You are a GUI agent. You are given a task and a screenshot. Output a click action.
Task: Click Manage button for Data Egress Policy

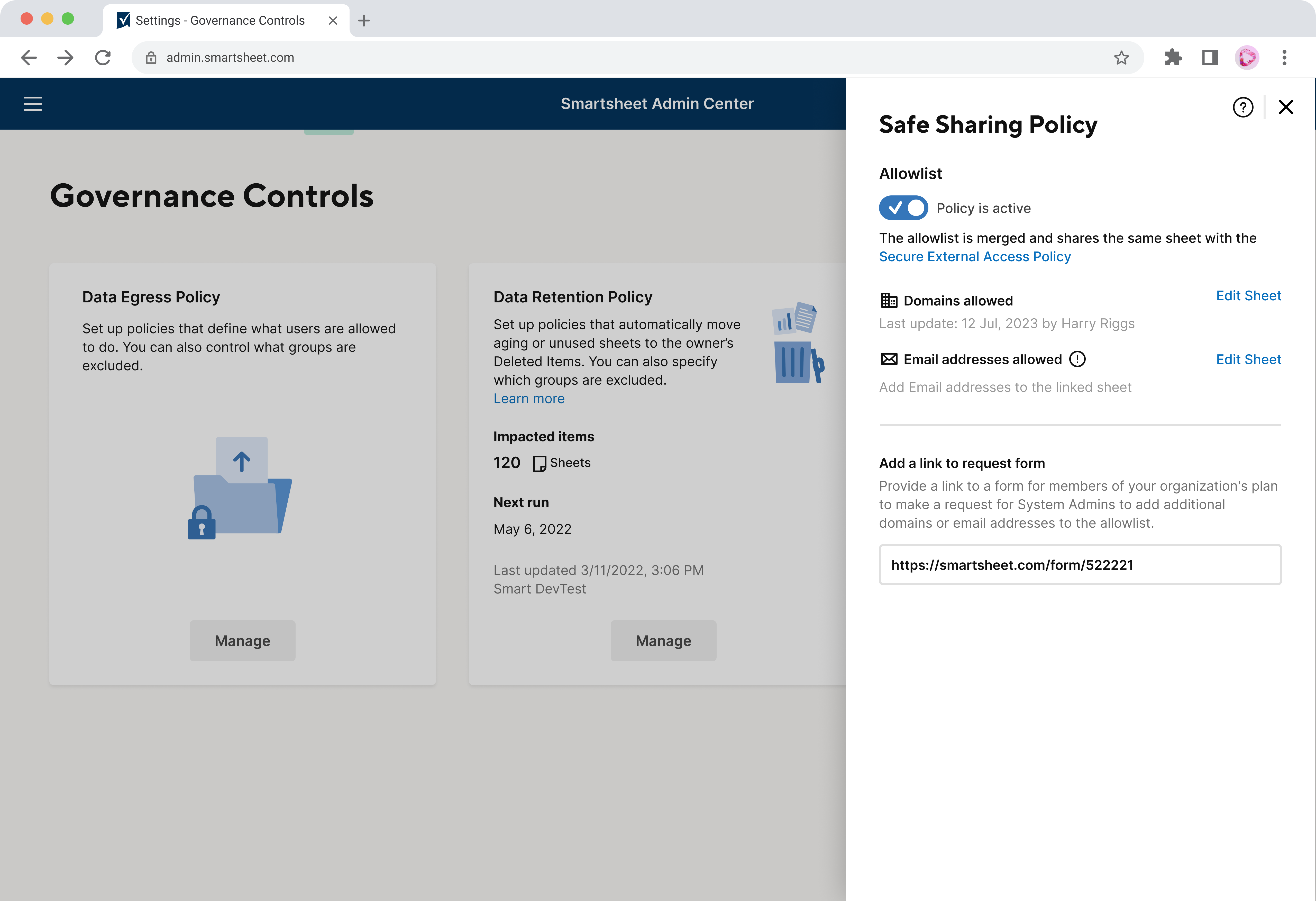tap(242, 640)
